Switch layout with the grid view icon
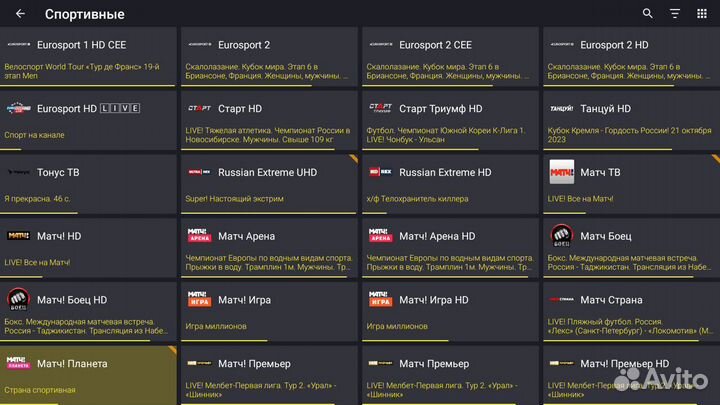The image size is (720, 405). coord(702,14)
